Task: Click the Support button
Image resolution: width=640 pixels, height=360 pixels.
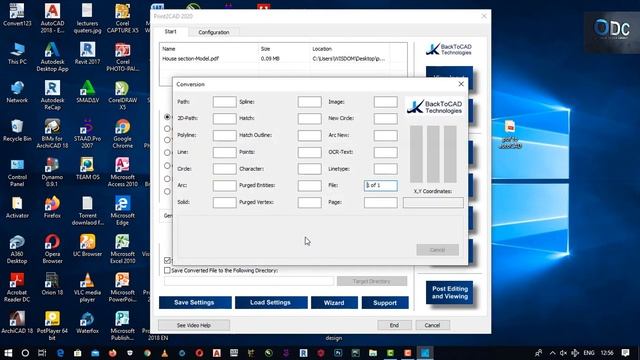Action: pos(384,302)
